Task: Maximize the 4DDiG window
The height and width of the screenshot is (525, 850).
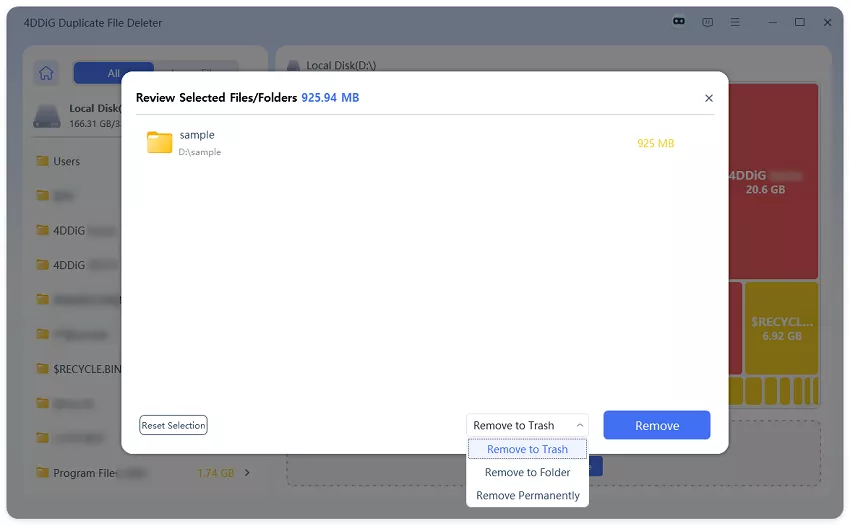Action: 800,22
